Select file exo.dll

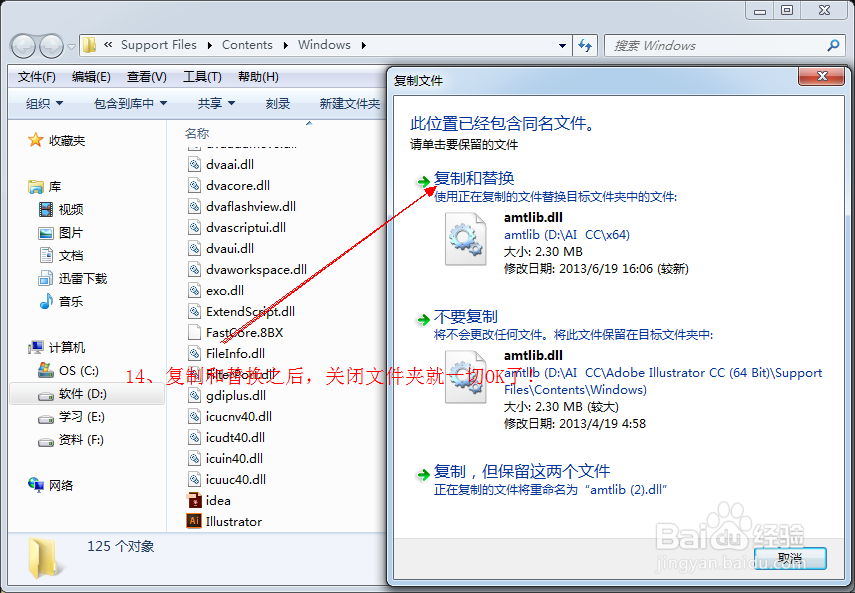point(216,291)
